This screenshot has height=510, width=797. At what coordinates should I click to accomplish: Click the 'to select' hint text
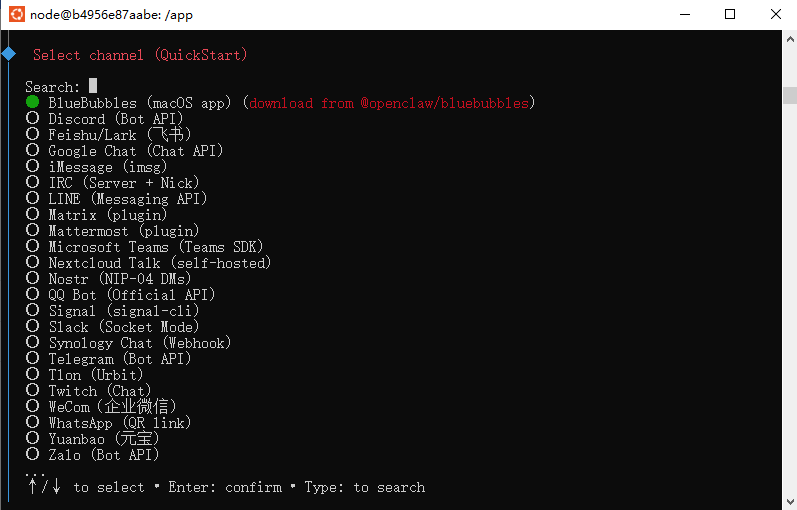coord(109,487)
